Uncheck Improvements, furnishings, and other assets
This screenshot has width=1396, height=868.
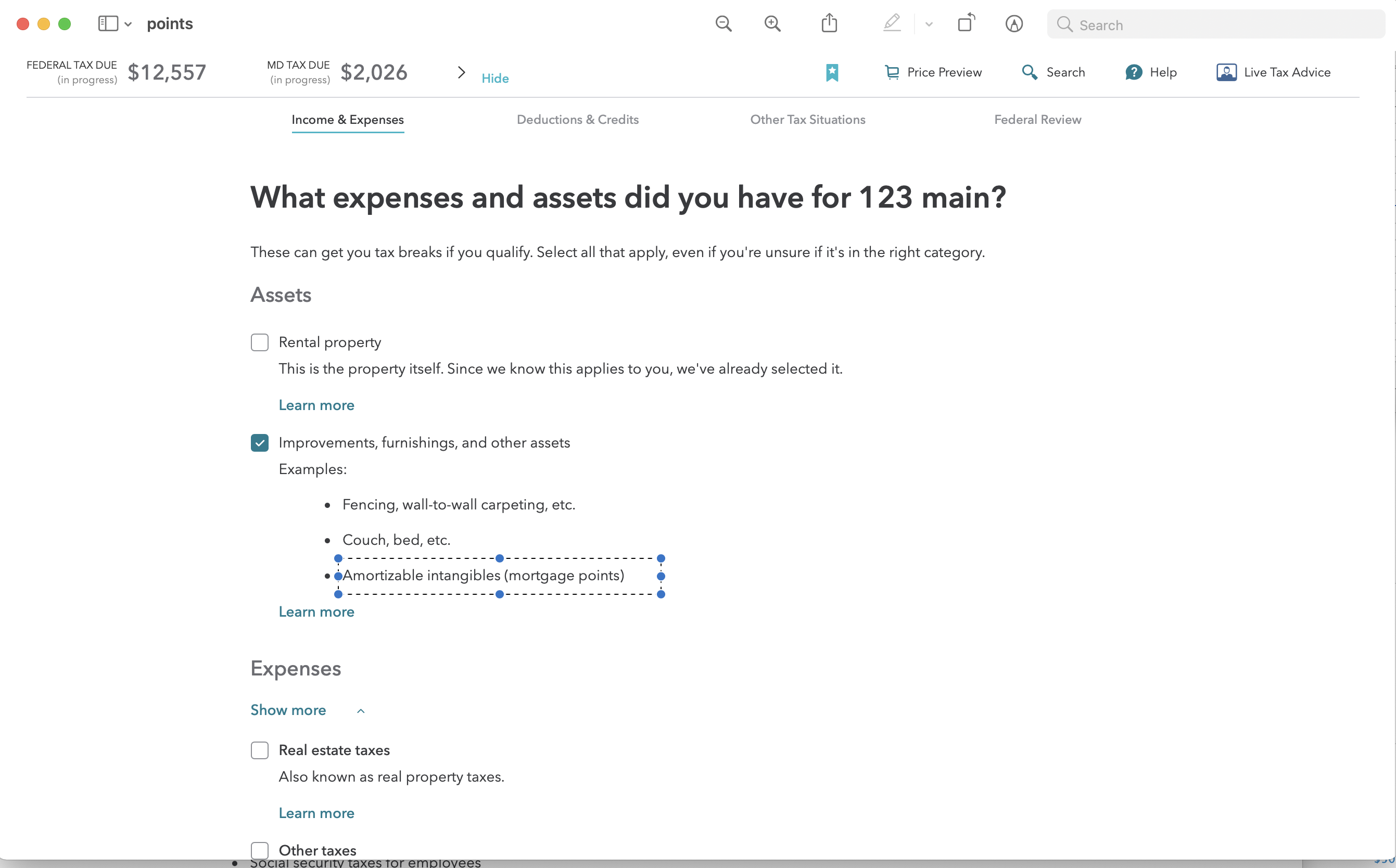click(260, 443)
